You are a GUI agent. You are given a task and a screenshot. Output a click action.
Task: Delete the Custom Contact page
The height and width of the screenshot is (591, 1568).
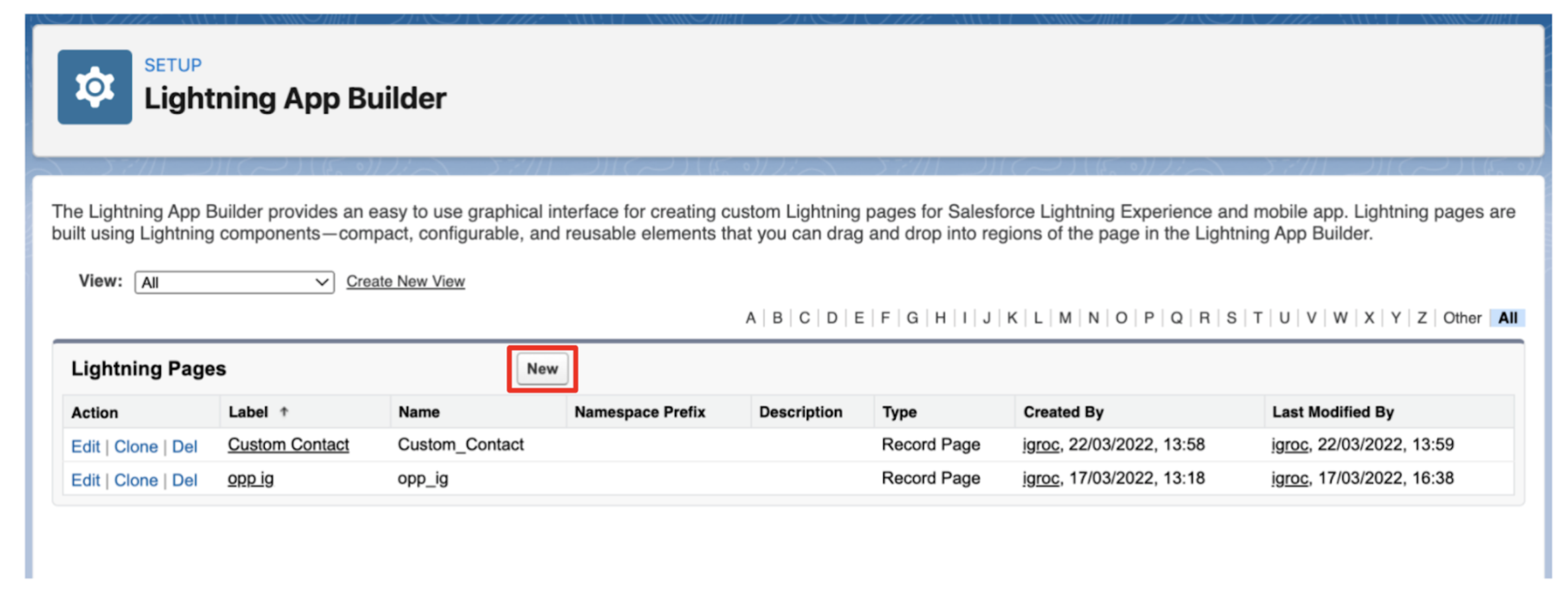click(x=185, y=447)
